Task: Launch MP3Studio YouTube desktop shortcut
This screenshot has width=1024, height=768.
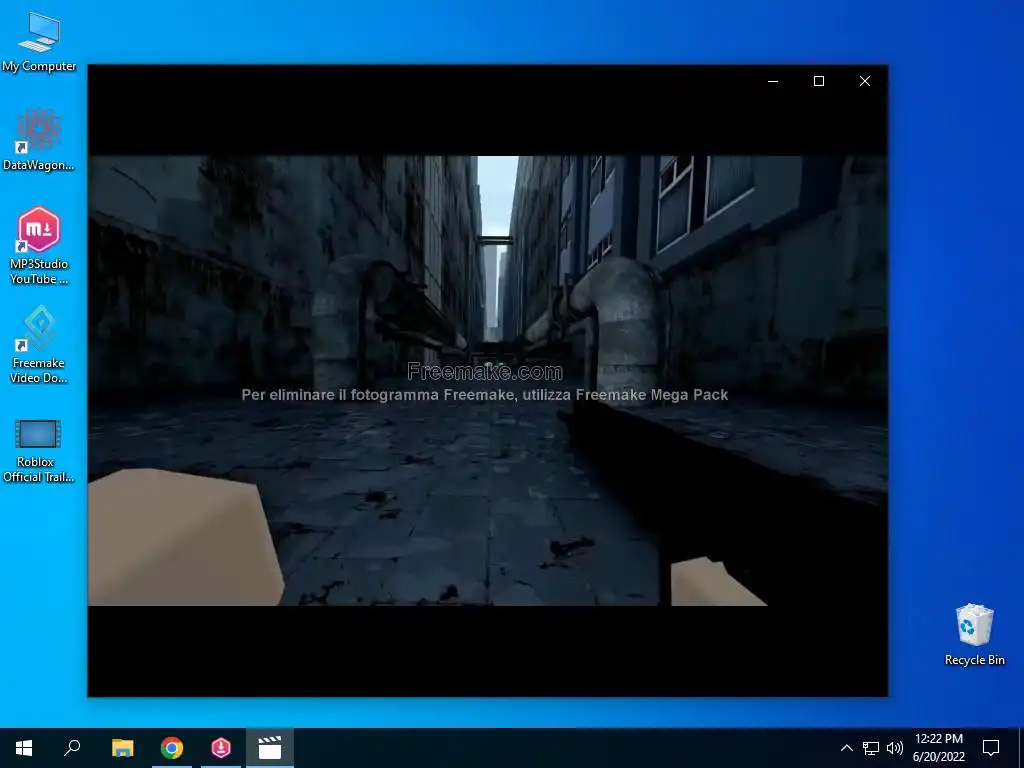Action: (x=39, y=245)
